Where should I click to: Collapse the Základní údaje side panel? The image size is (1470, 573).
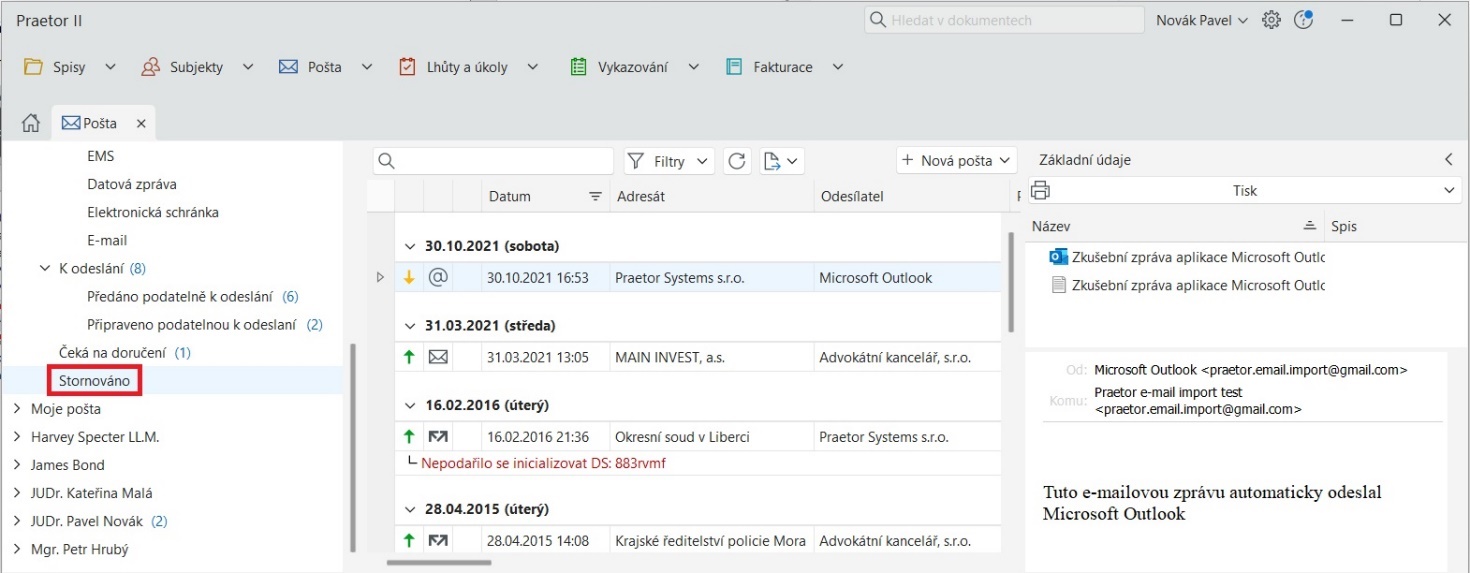coord(1449,160)
